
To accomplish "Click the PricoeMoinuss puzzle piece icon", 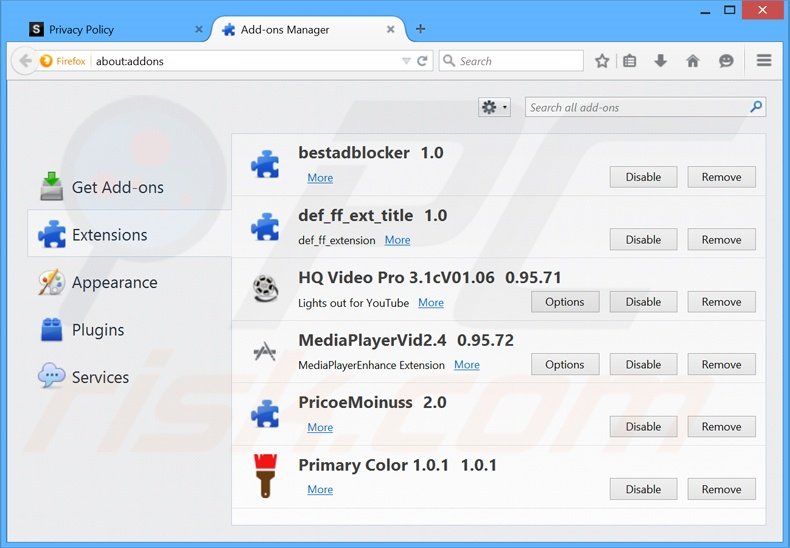I will pos(265,414).
